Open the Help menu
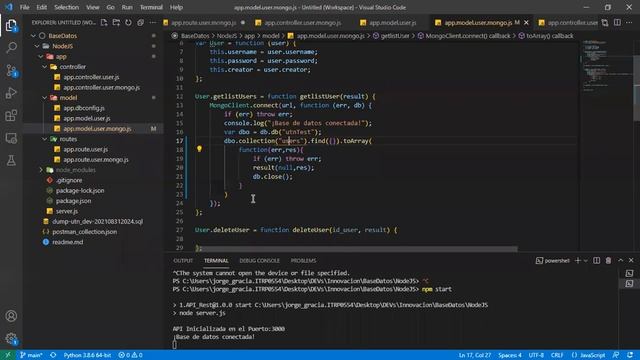Viewport: 640px width, 360px height. 176,7
